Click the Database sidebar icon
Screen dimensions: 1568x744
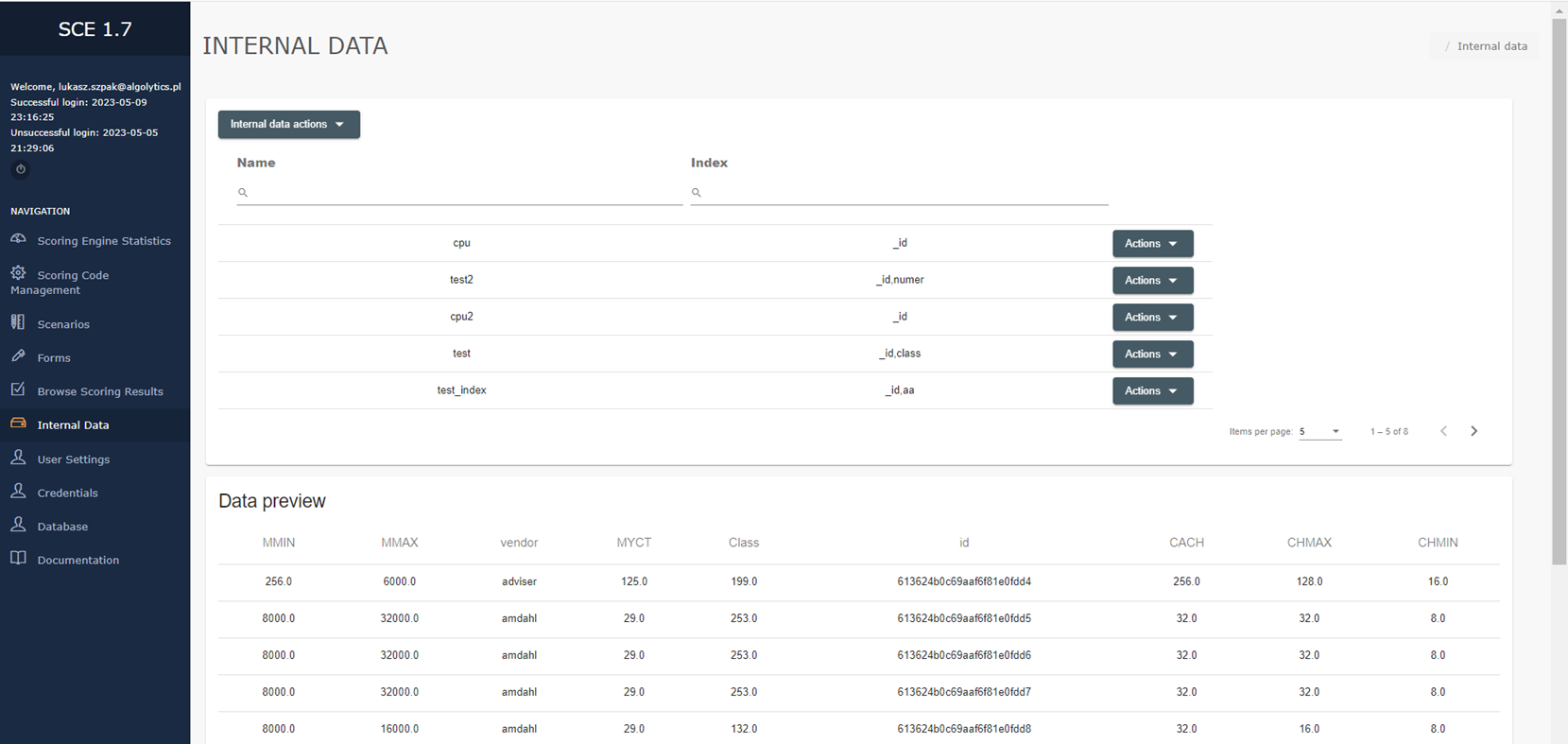click(18, 525)
